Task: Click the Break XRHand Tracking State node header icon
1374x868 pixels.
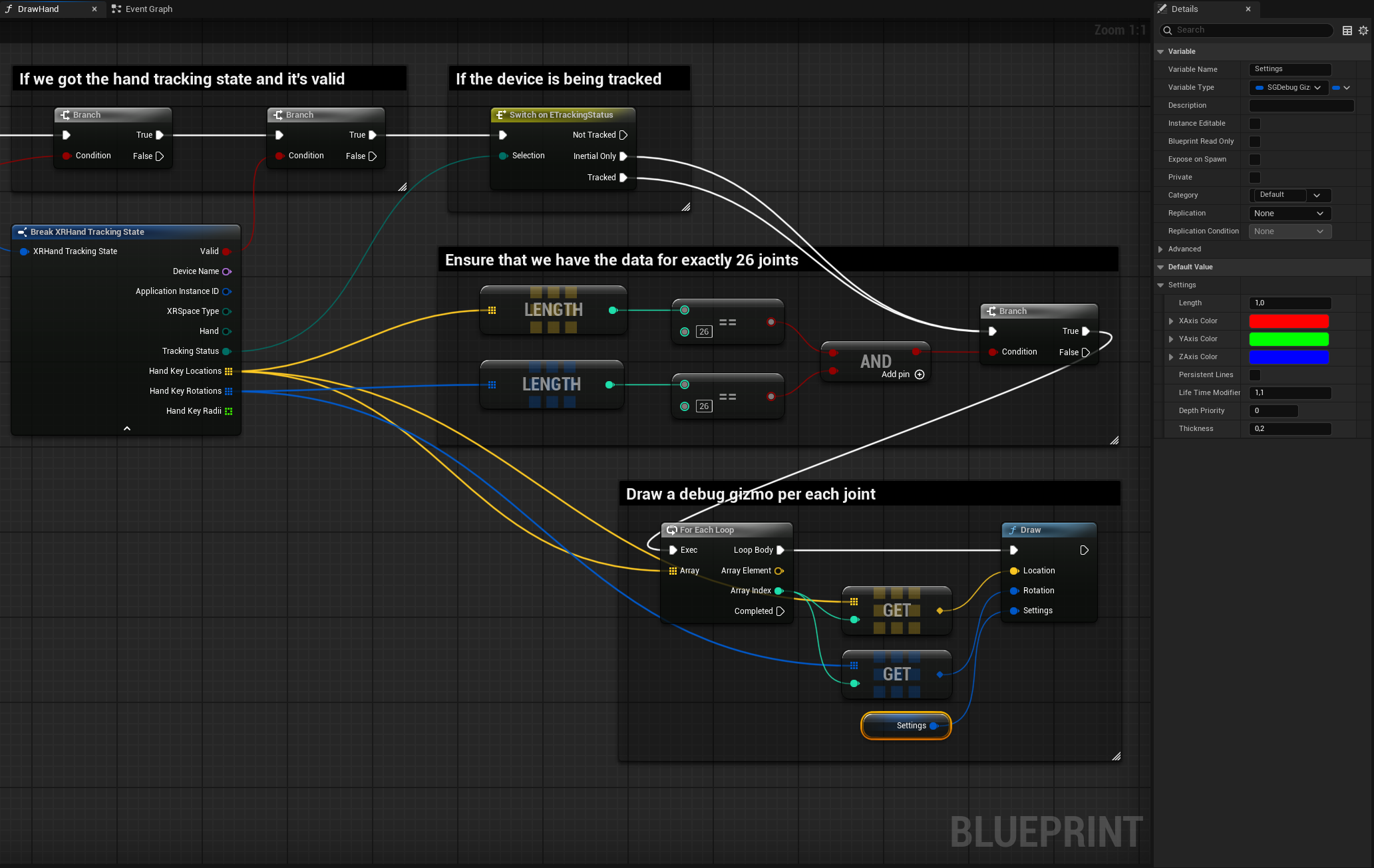Action: (x=23, y=231)
